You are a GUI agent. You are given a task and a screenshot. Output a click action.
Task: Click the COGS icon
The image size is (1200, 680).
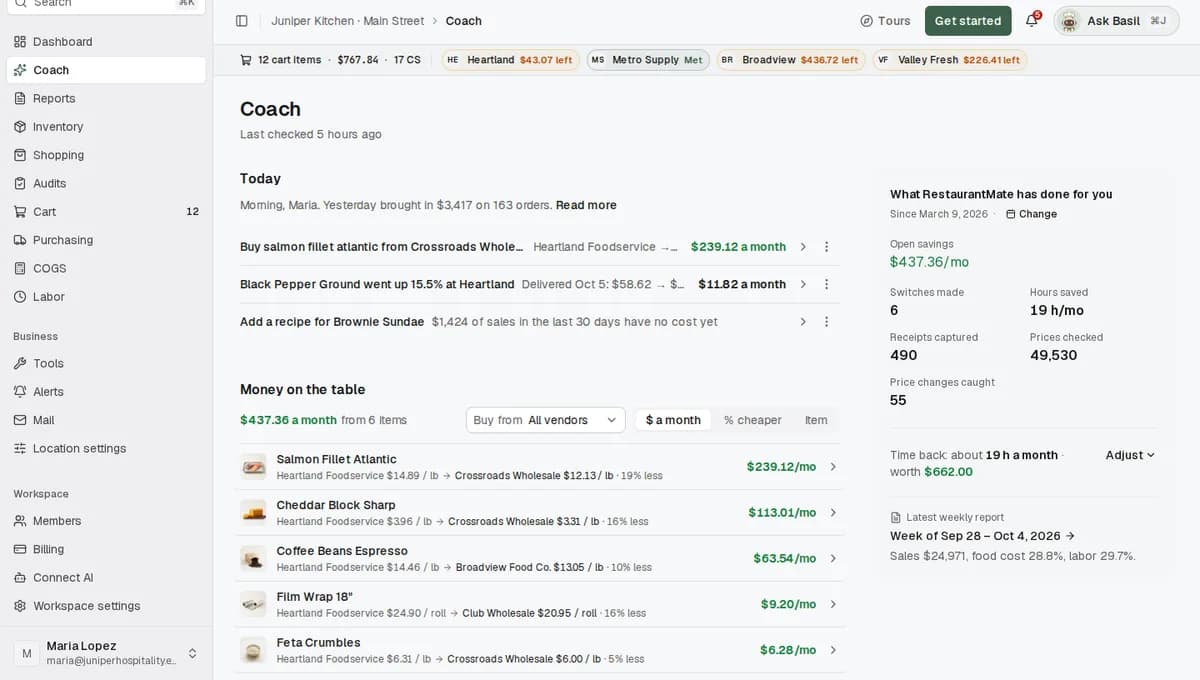click(20, 268)
